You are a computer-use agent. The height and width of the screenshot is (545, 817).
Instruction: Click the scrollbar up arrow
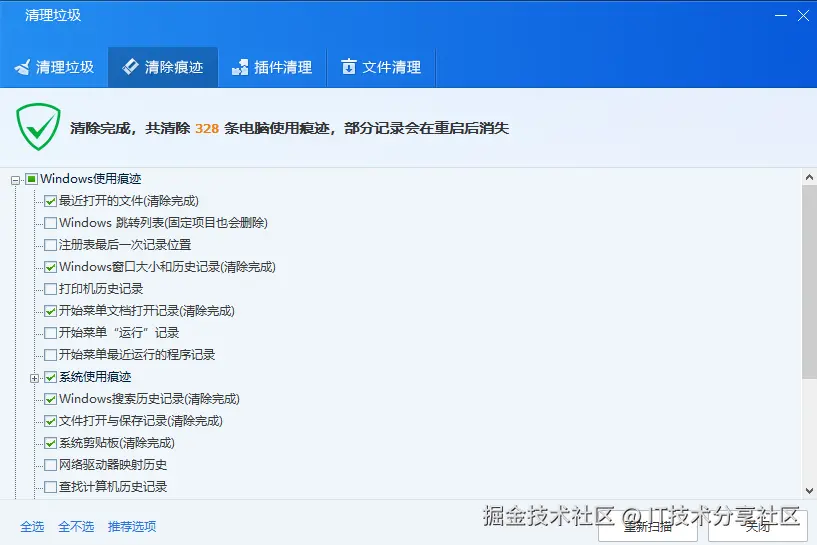click(809, 177)
